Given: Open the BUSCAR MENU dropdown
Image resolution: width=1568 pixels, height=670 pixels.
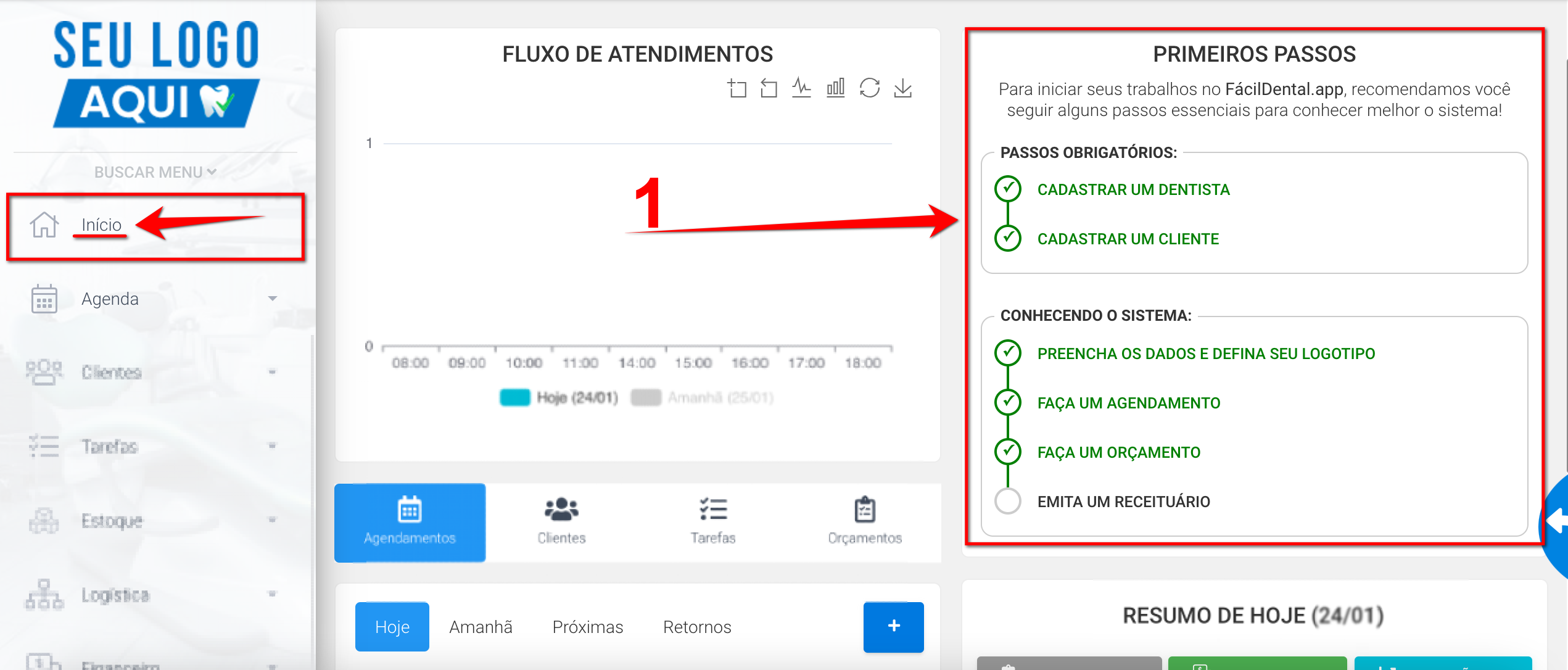Looking at the screenshot, I should (155, 172).
